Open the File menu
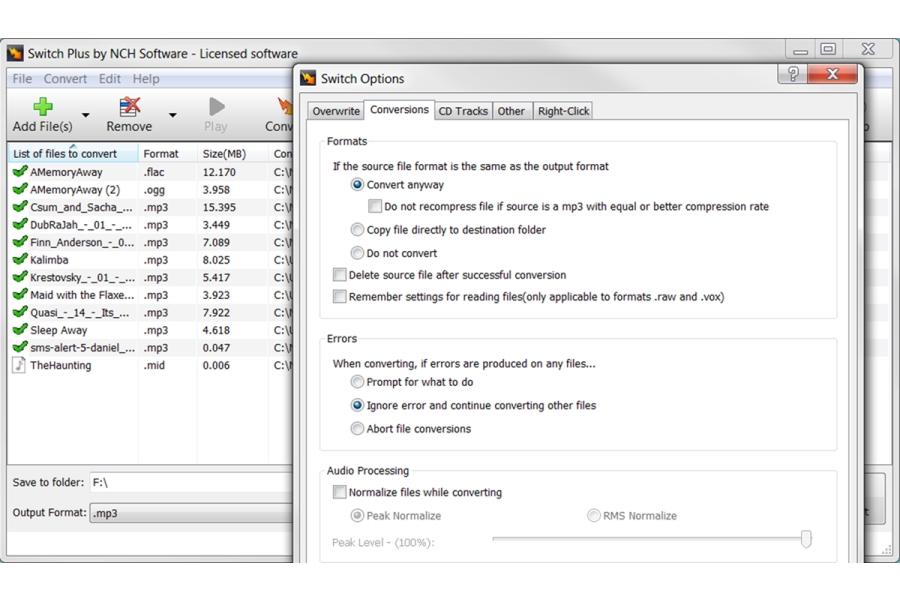This screenshot has width=900, height=600. pyautogui.click(x=22, y=79)
